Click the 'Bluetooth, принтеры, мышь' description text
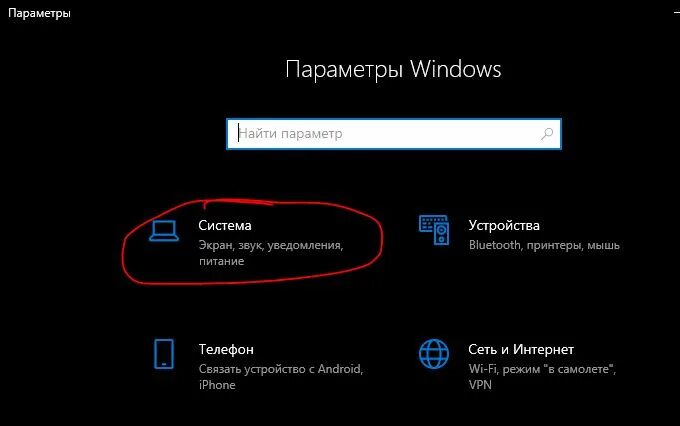680x426 pixels. click(x=544, y=245)
